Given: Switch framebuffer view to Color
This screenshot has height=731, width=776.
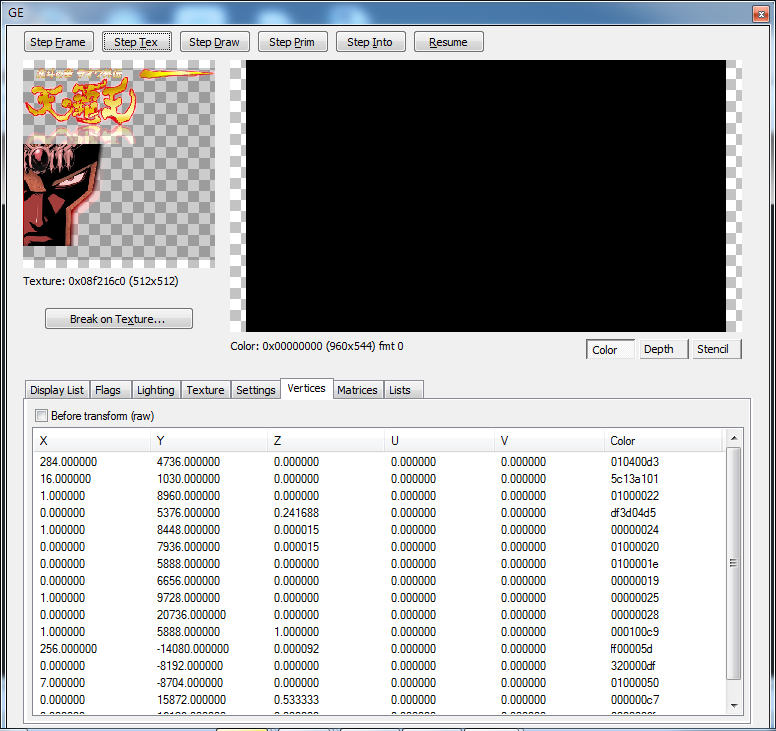Looking at the screenshot, I should click(610, 349).
